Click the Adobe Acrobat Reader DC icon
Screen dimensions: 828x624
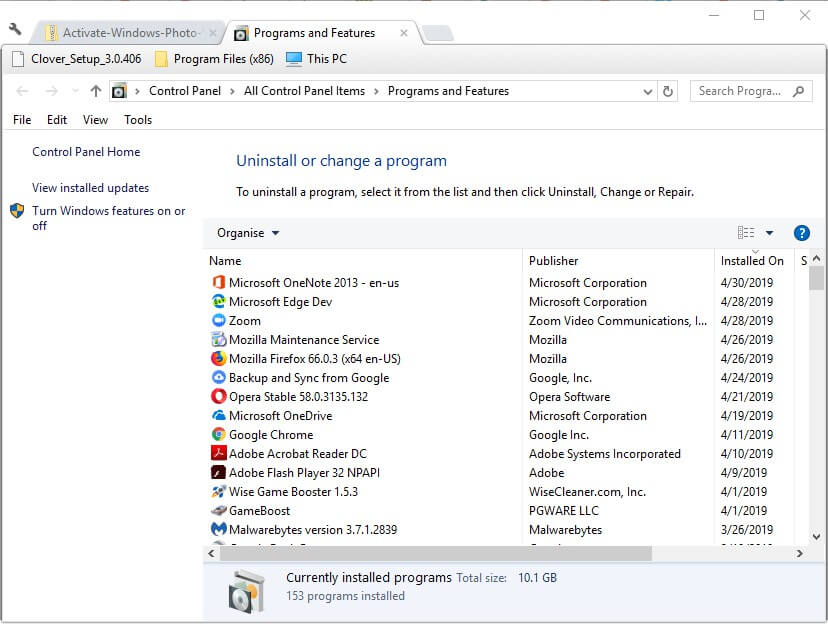[218, 453]
